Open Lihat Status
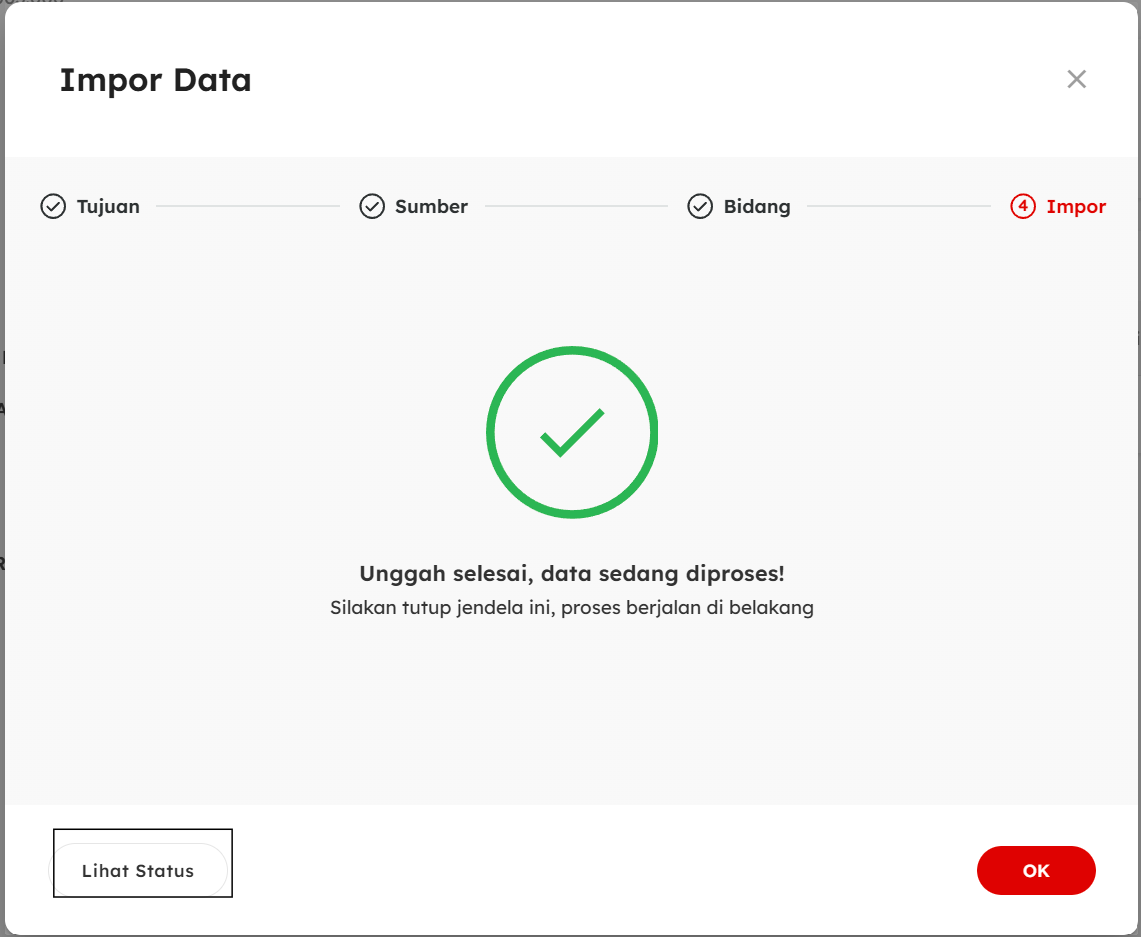This screenshot has width=1141, height=937. pos(138,871)
